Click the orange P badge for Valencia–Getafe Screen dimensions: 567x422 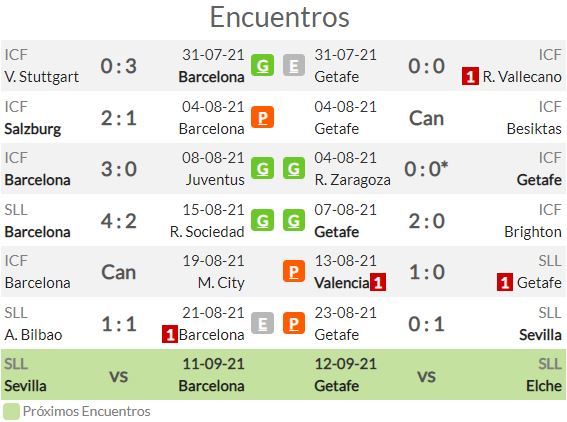click(x=294, y=271)
